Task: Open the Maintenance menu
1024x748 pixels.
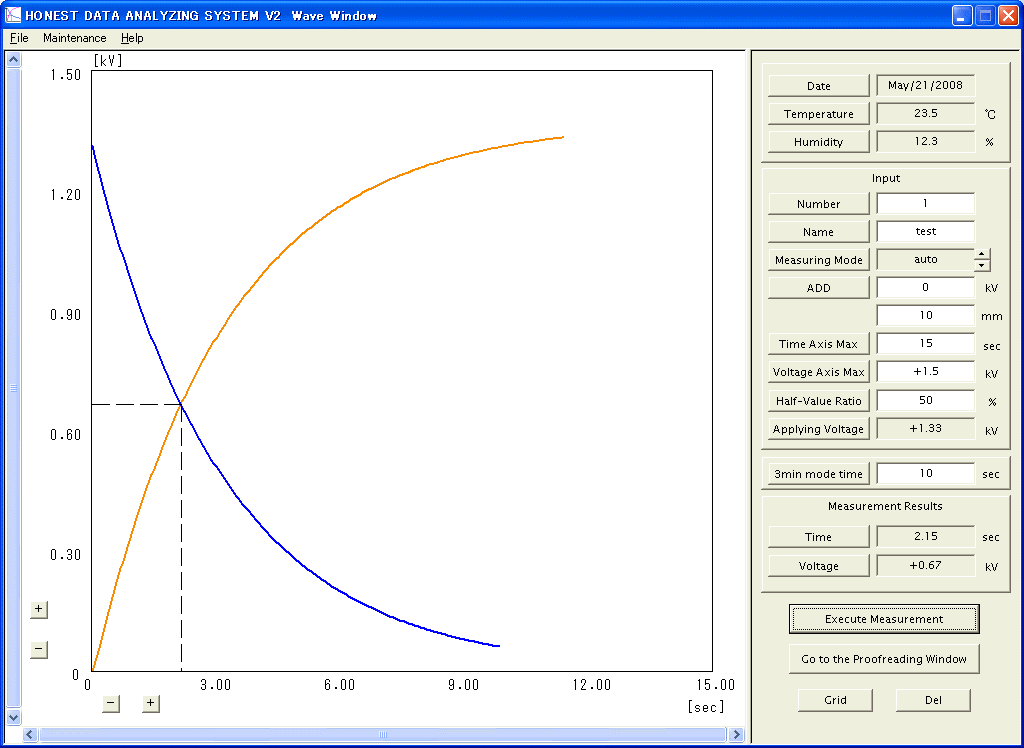Action: 74,38
